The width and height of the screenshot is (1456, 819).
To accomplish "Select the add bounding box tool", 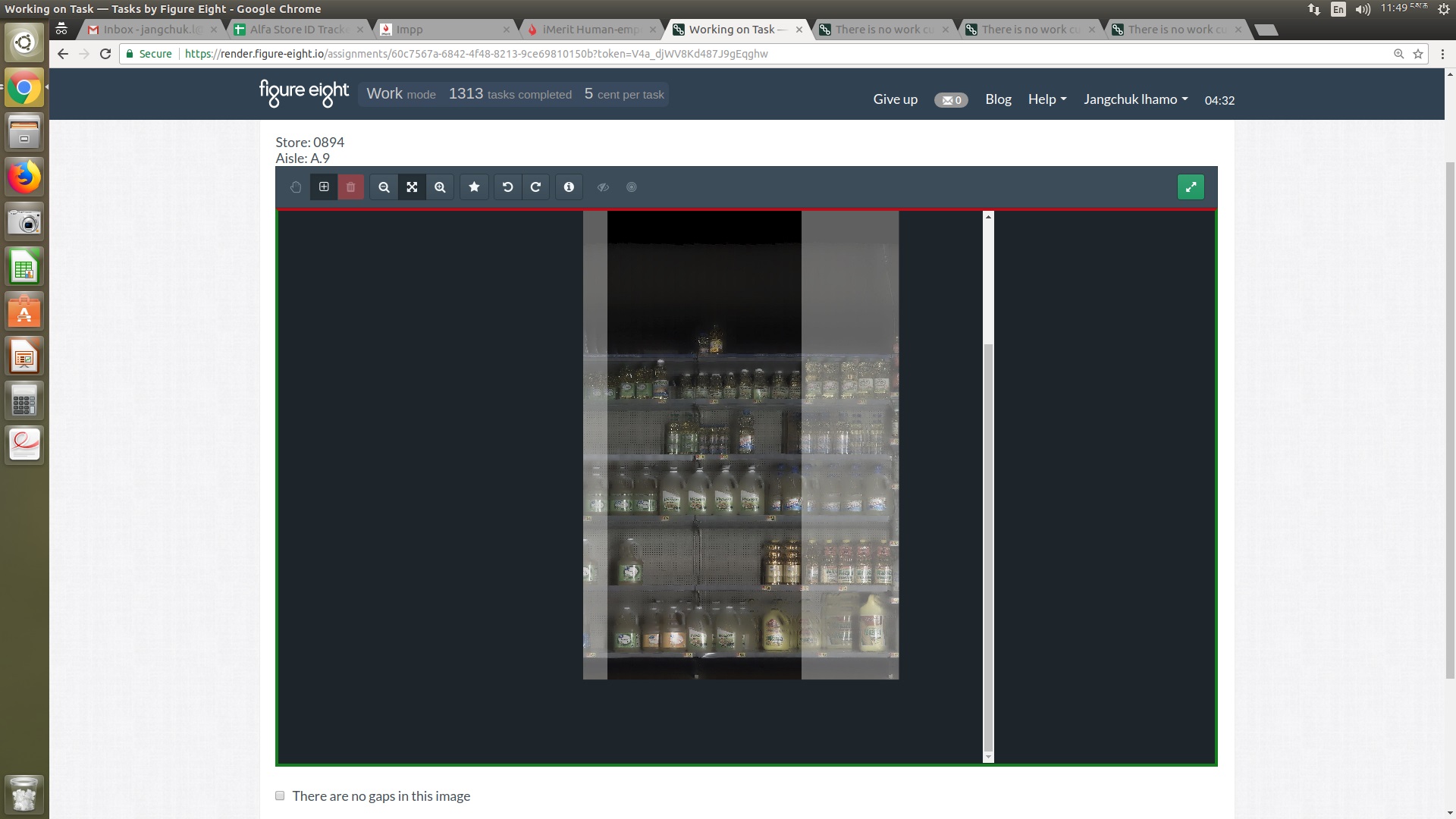I will click(x=324, y=187).
